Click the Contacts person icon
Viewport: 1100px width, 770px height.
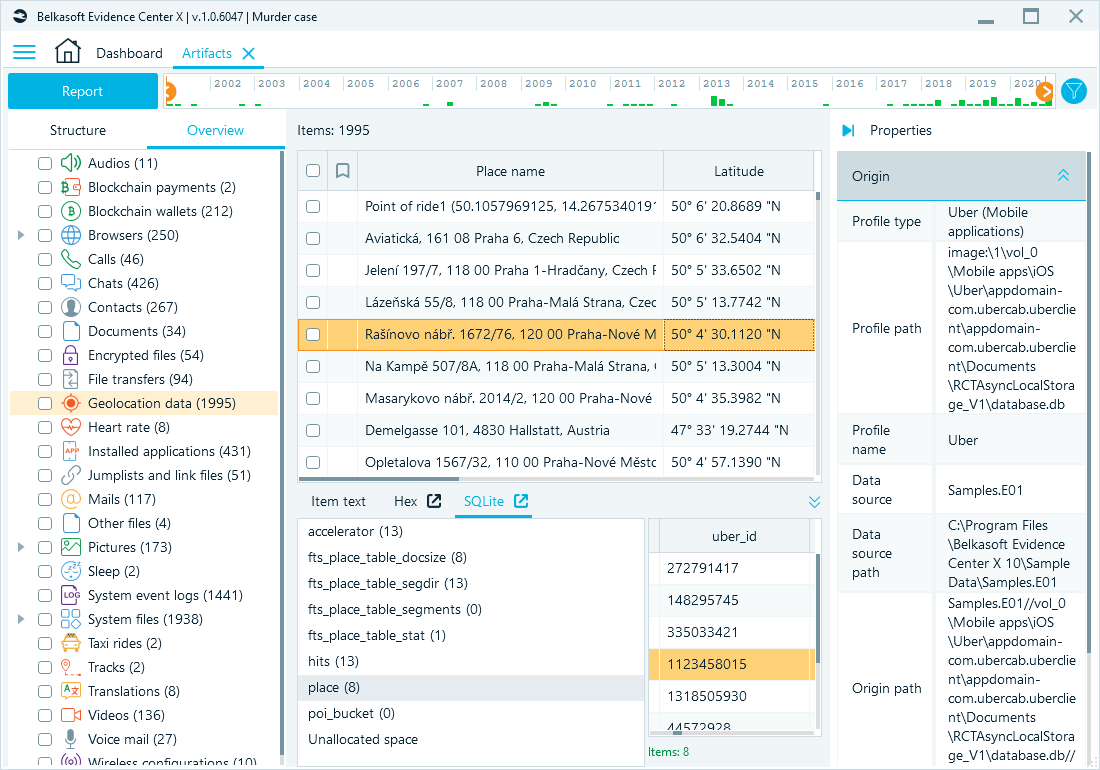[x=71, y=307]
